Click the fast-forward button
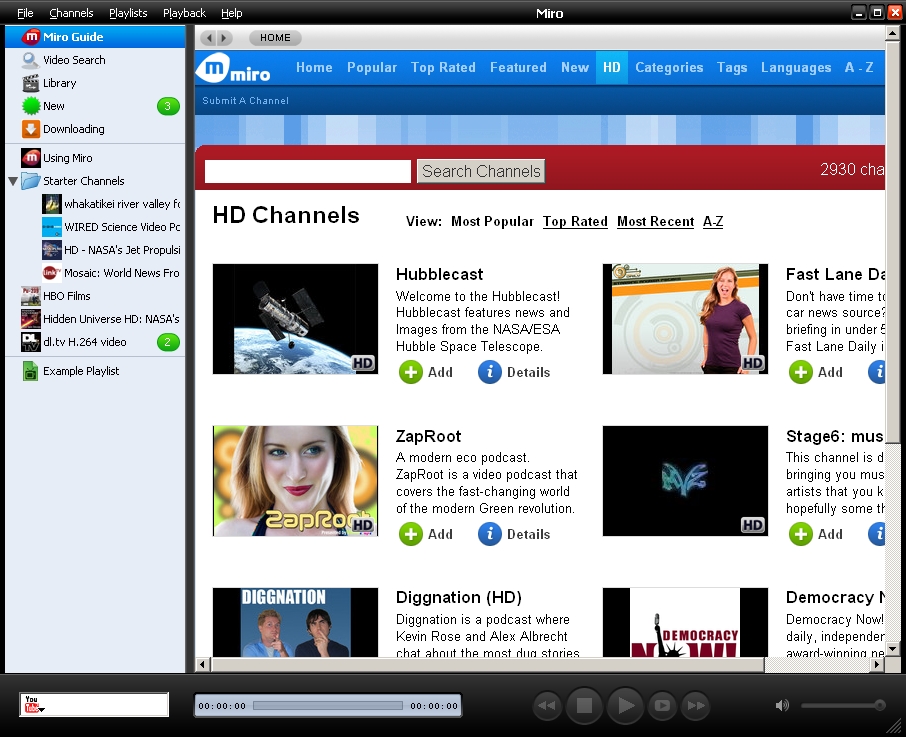The height and width of the screenshot is (737, 906). (x=695, y=706)
